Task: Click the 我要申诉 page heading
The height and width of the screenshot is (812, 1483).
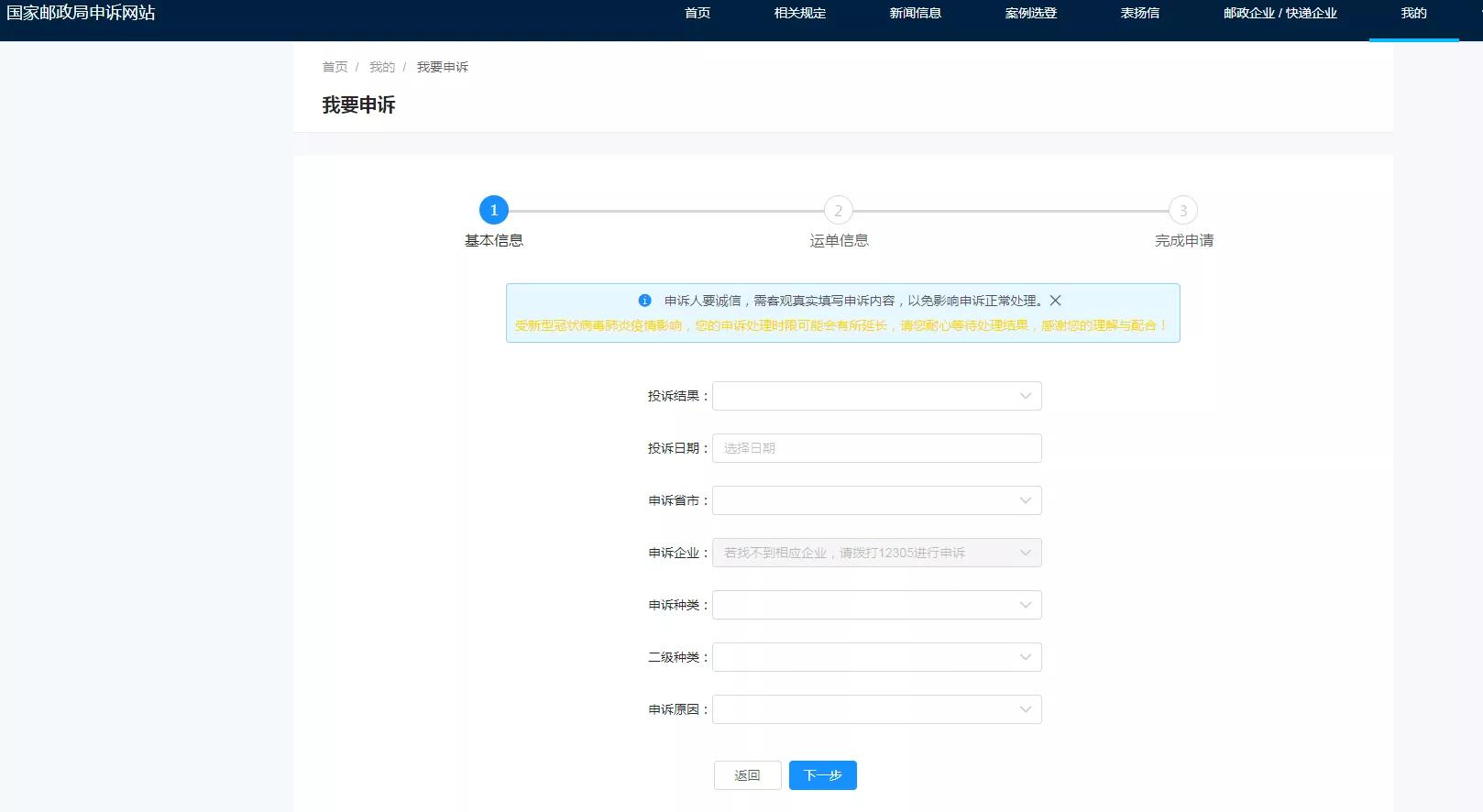Action: pos(358,105)
